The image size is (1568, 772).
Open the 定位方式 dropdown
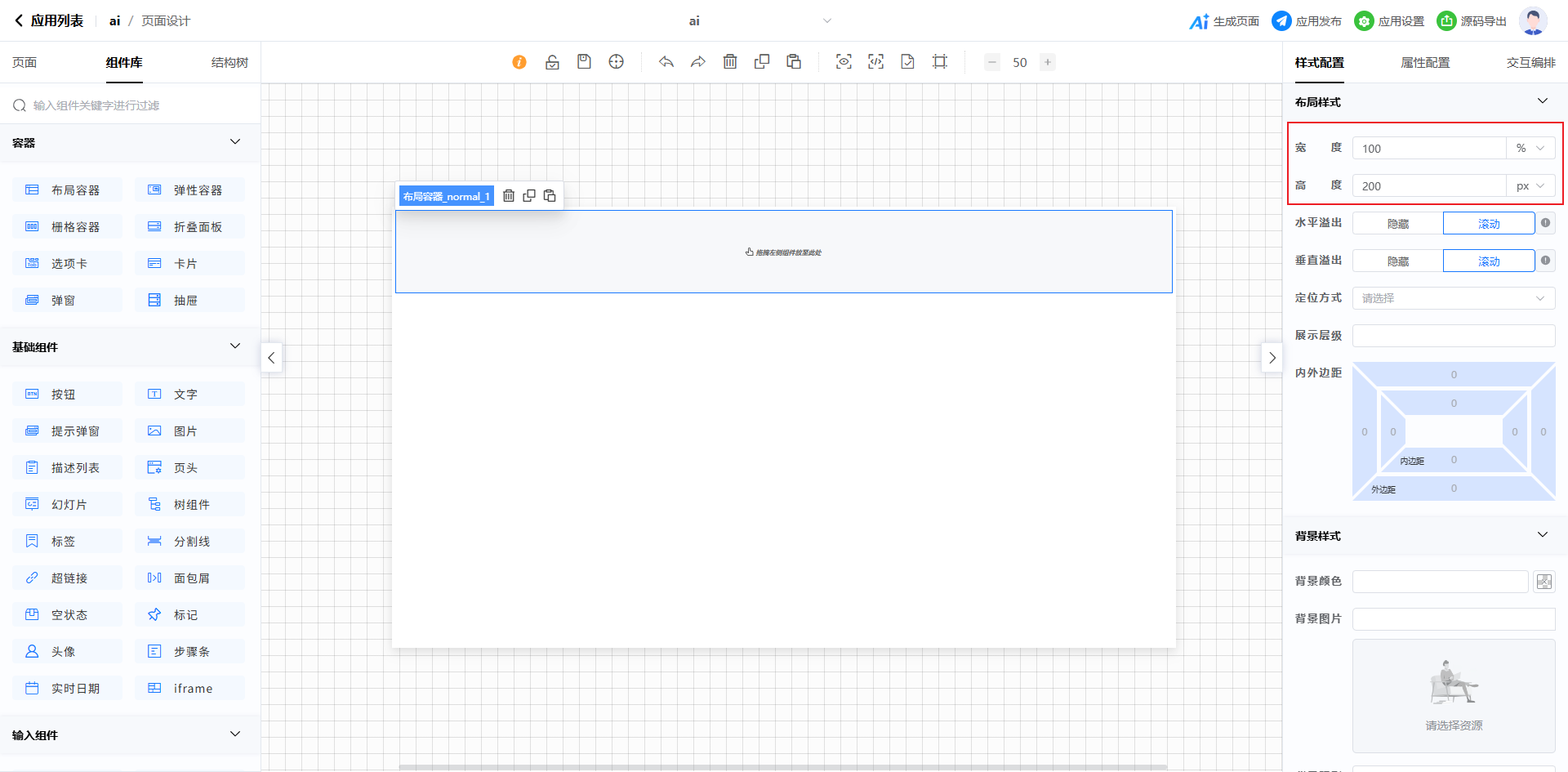(1453, 298)
